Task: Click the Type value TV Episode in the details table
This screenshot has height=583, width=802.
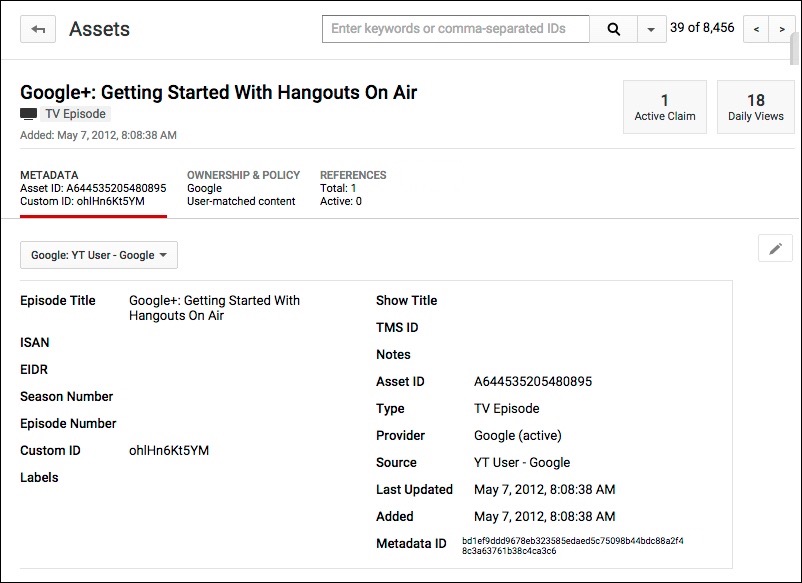Action: [506, 409]
